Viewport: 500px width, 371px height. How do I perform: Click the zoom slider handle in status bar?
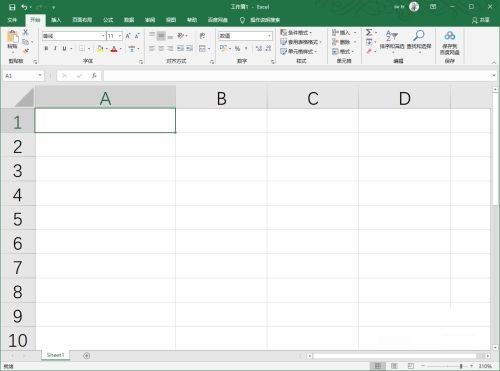(x=461, y=366)
